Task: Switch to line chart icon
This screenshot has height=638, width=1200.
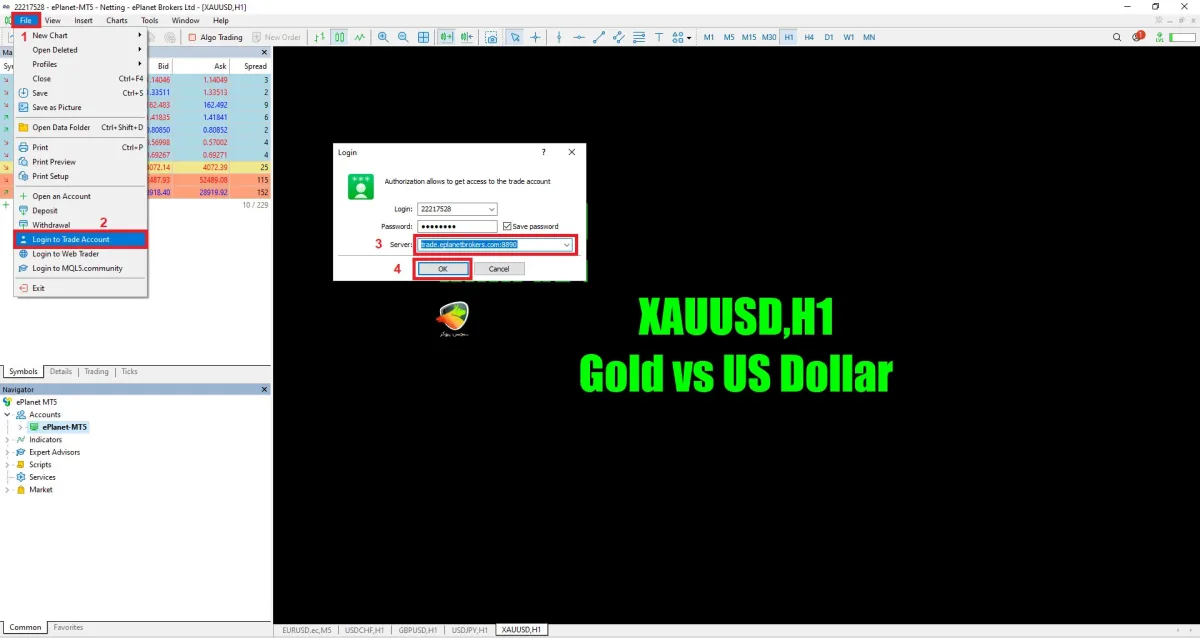Action: tap(359, 37)
